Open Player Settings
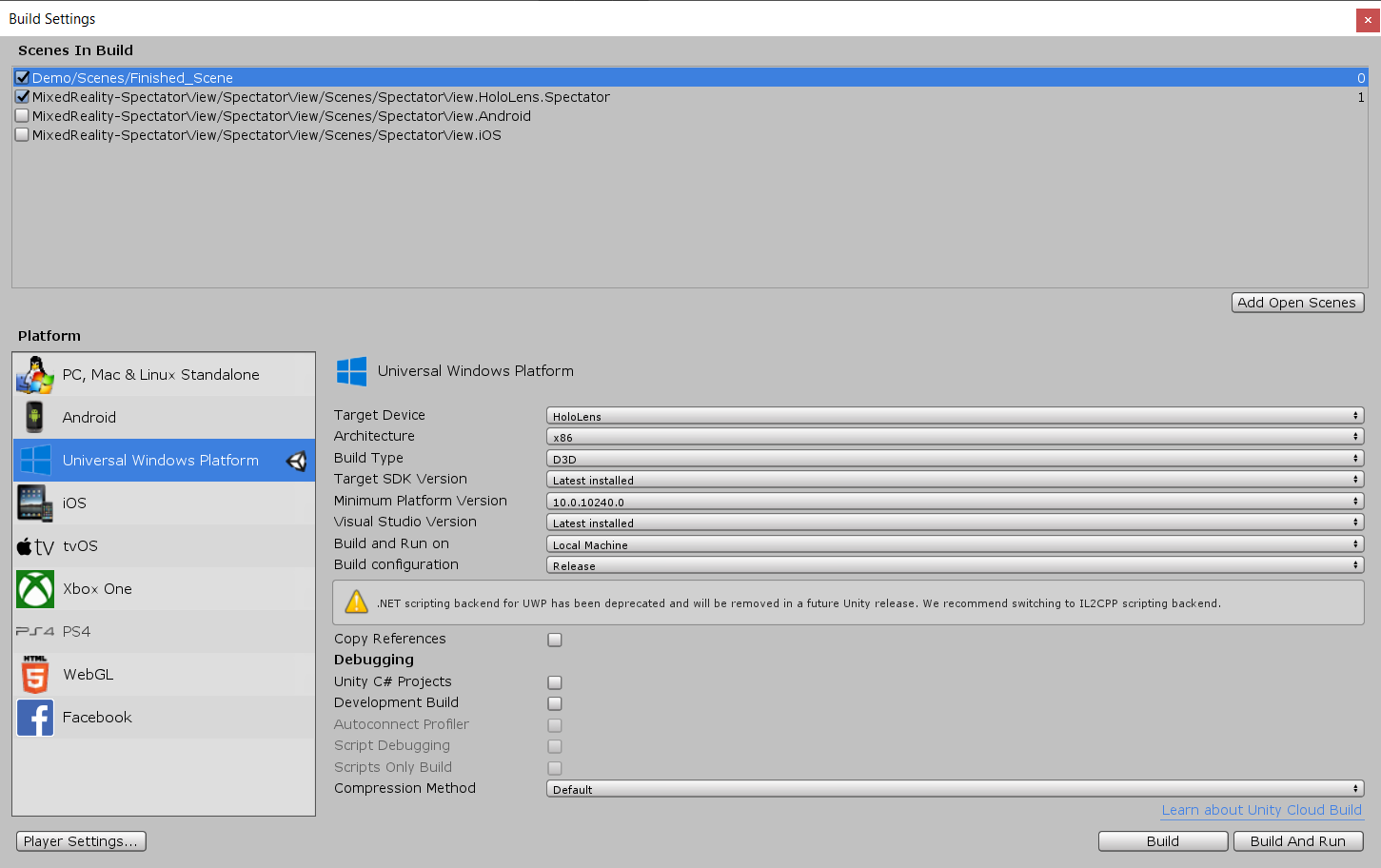 (81, 840)
